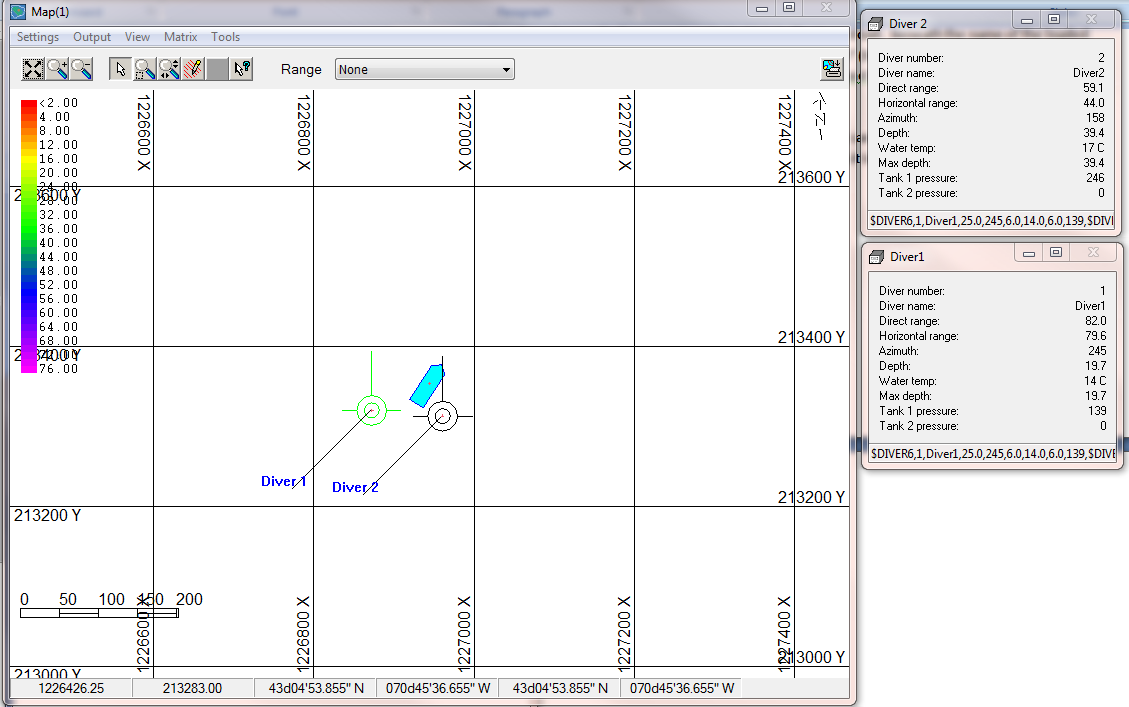Open the Tools menu
Image resolution: width=1129 pixels, height=707 pixels.
(x=225, y=37)
